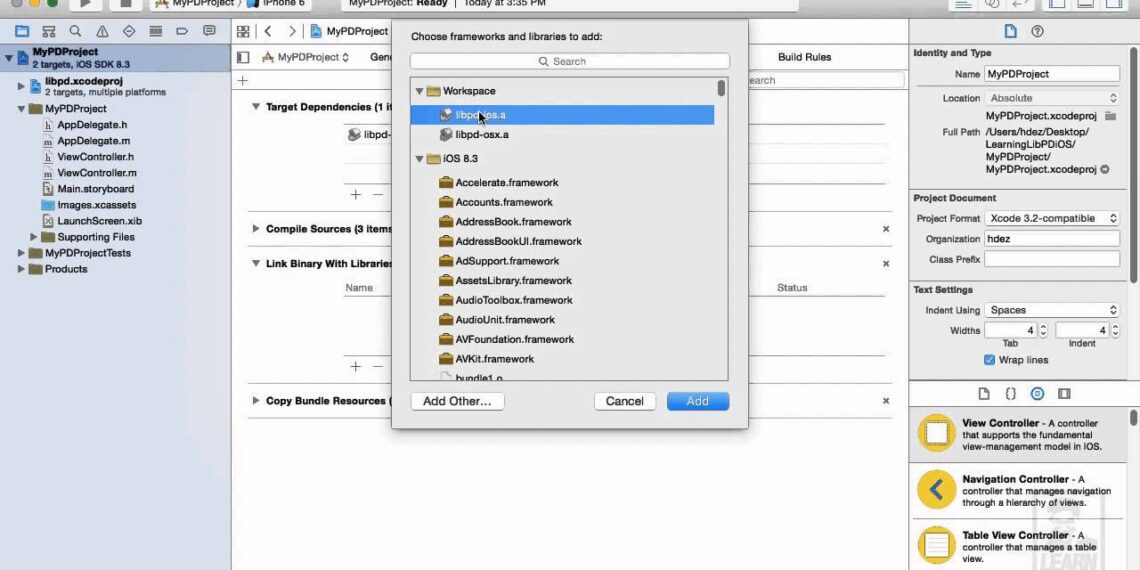Delete the Compile Sources phase with x
The height and width of the screenshot is (570, 1140).
pyautogui.click(x=886, y=229)
